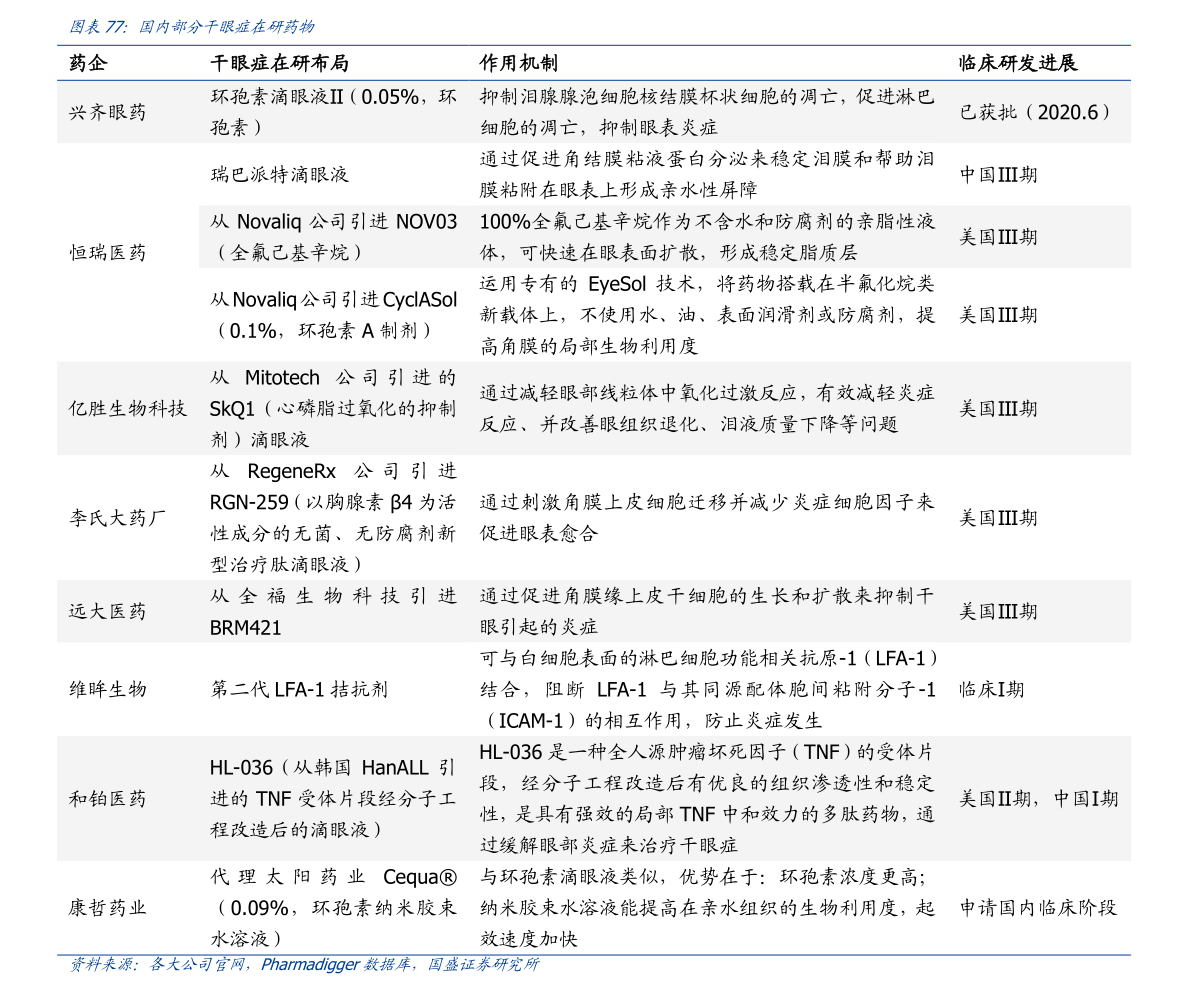
Task: Click the BRM421 drug cell
Action: coord(333,611)
